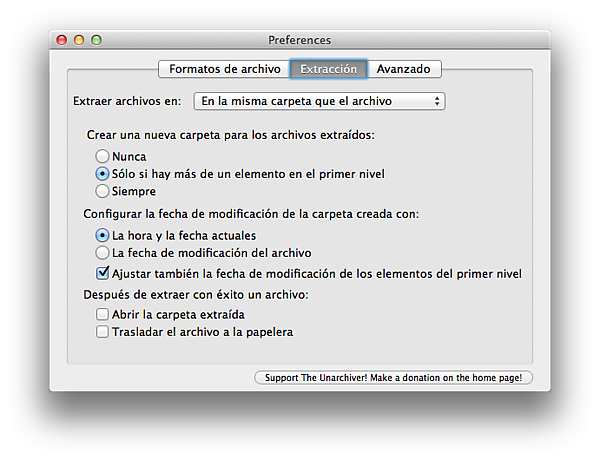This screenshot has width=600, height=460.
Task: Click the 'Crear una nueva carpeta' heading text
Action: [238, 135]
